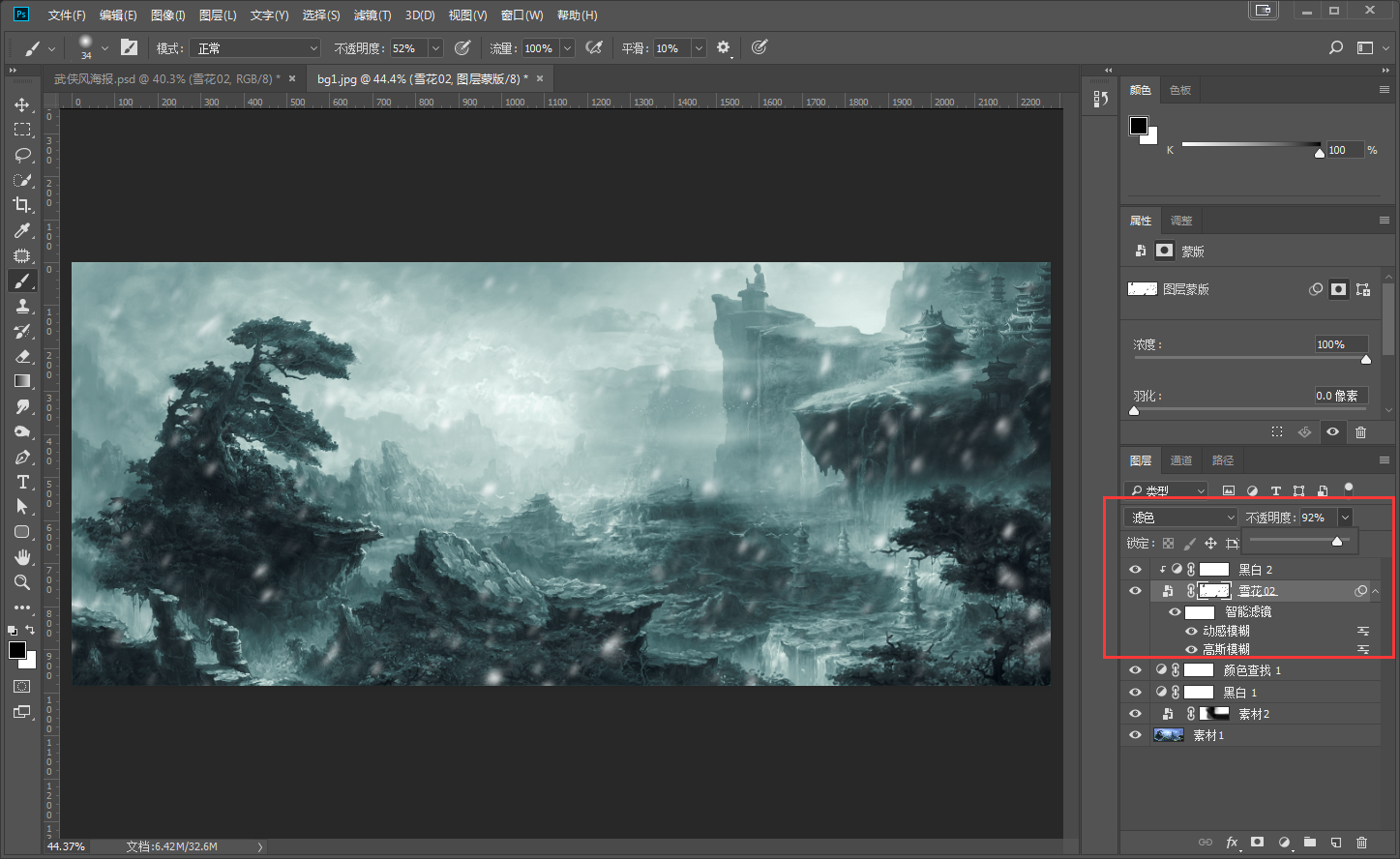The height and width of the screenshot is (859, 1400).
Task: Delete layer using trash icon in Layers panel
Action: (1361, 843)
